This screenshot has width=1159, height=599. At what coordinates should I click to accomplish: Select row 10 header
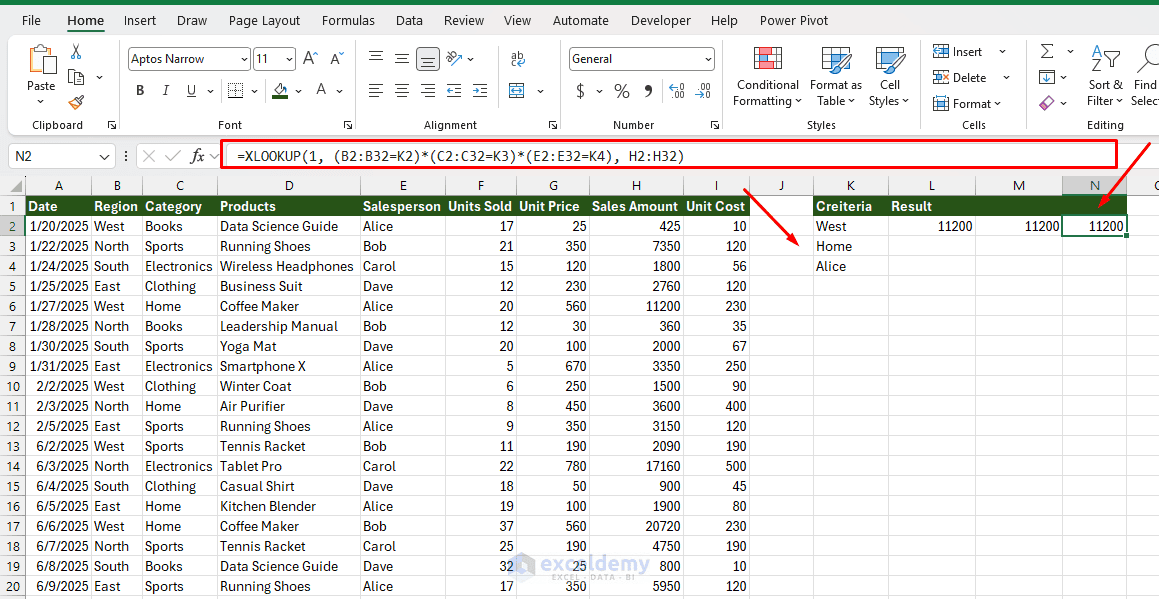(x=13, y=386)
